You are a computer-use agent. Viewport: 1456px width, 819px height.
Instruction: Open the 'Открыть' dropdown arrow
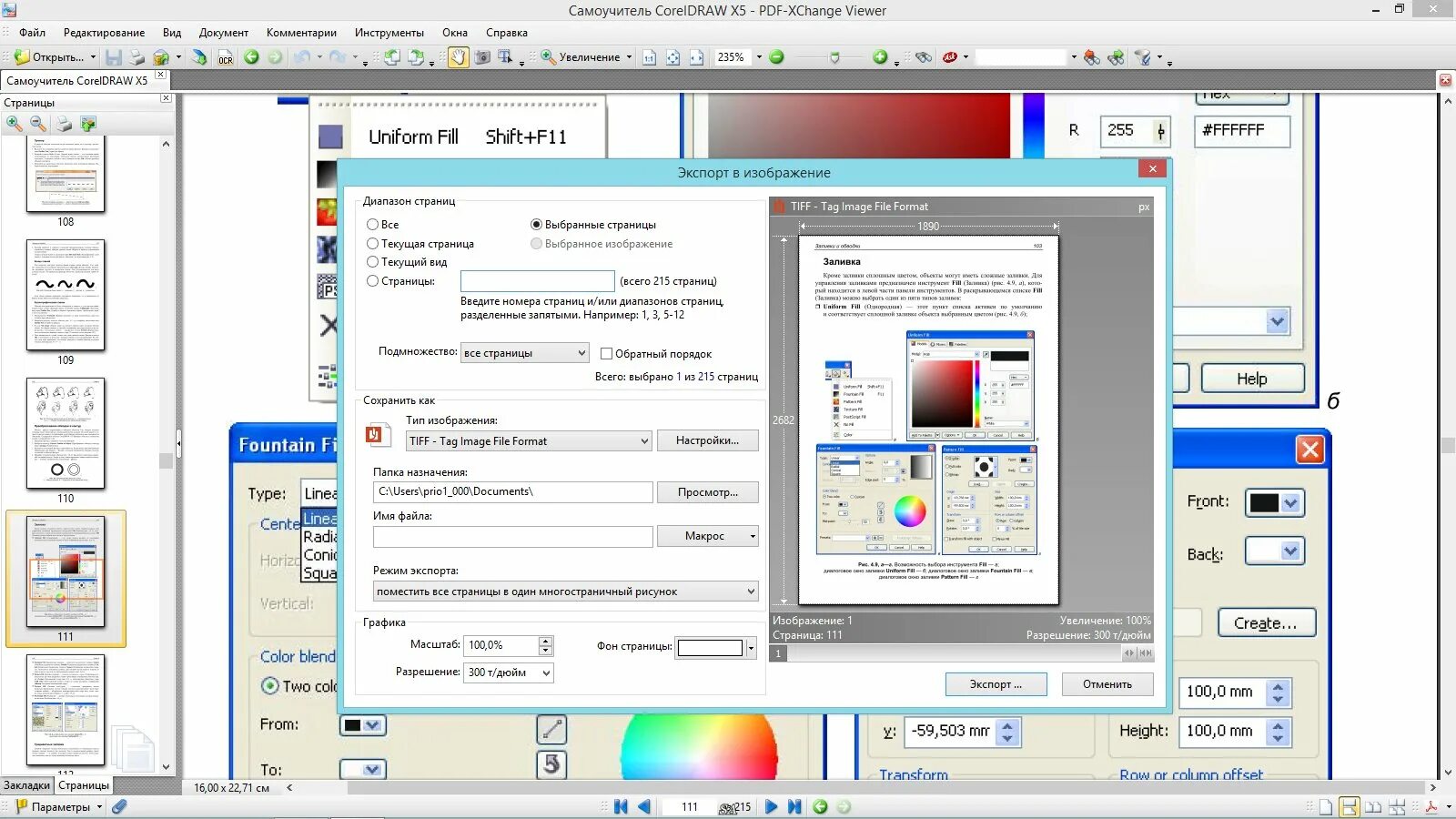point(93,57)
